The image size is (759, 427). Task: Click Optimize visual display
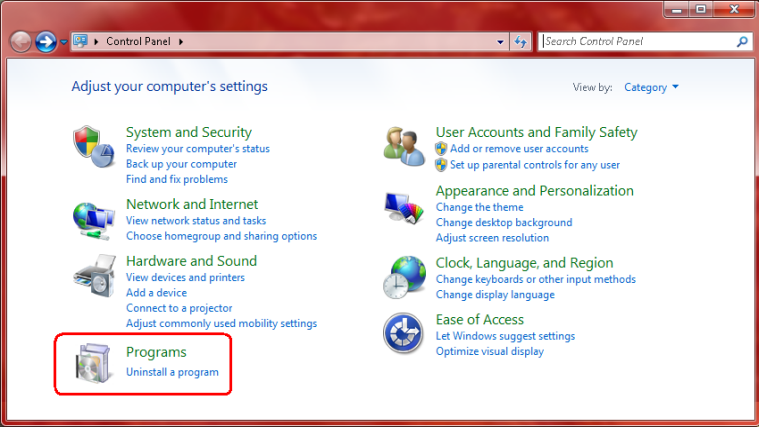point(489,351)
